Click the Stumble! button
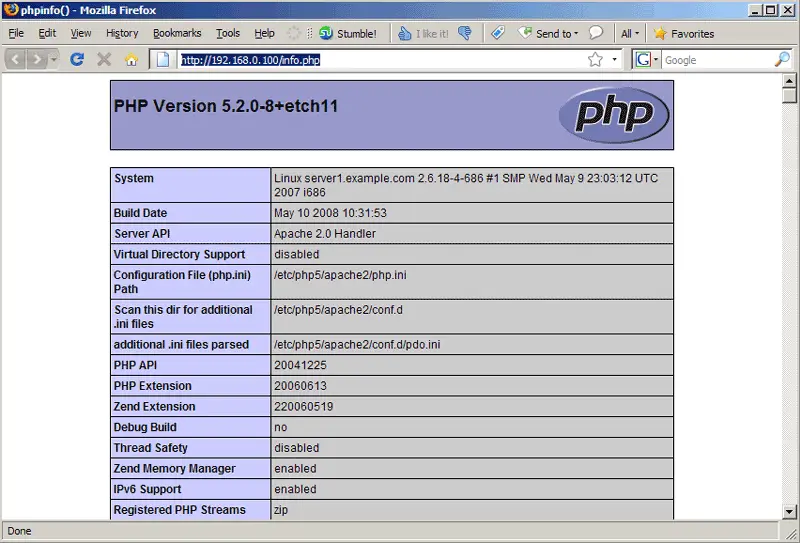This screenshot has width=800, height=543. (x=348, y=34)
